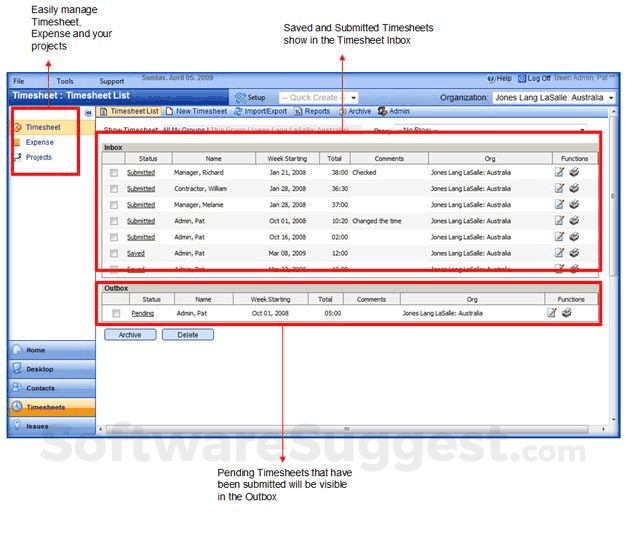The width and height of the screenshot is (625, 541).
Task: Open the Saved link for Mar 08, 2009
Action: click(x=136, y=253)
